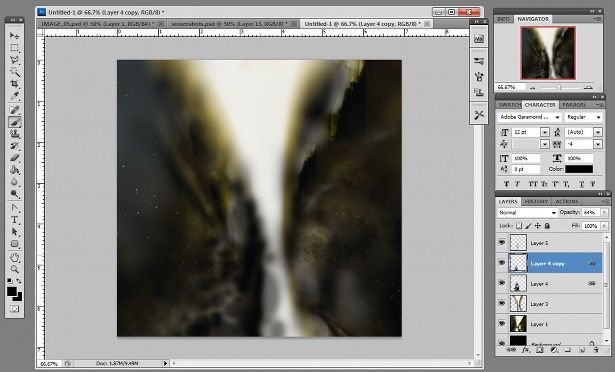The image size is (615, 372).
Task: Toggle visibility of Layer 4
Action: tap(502, 283)
